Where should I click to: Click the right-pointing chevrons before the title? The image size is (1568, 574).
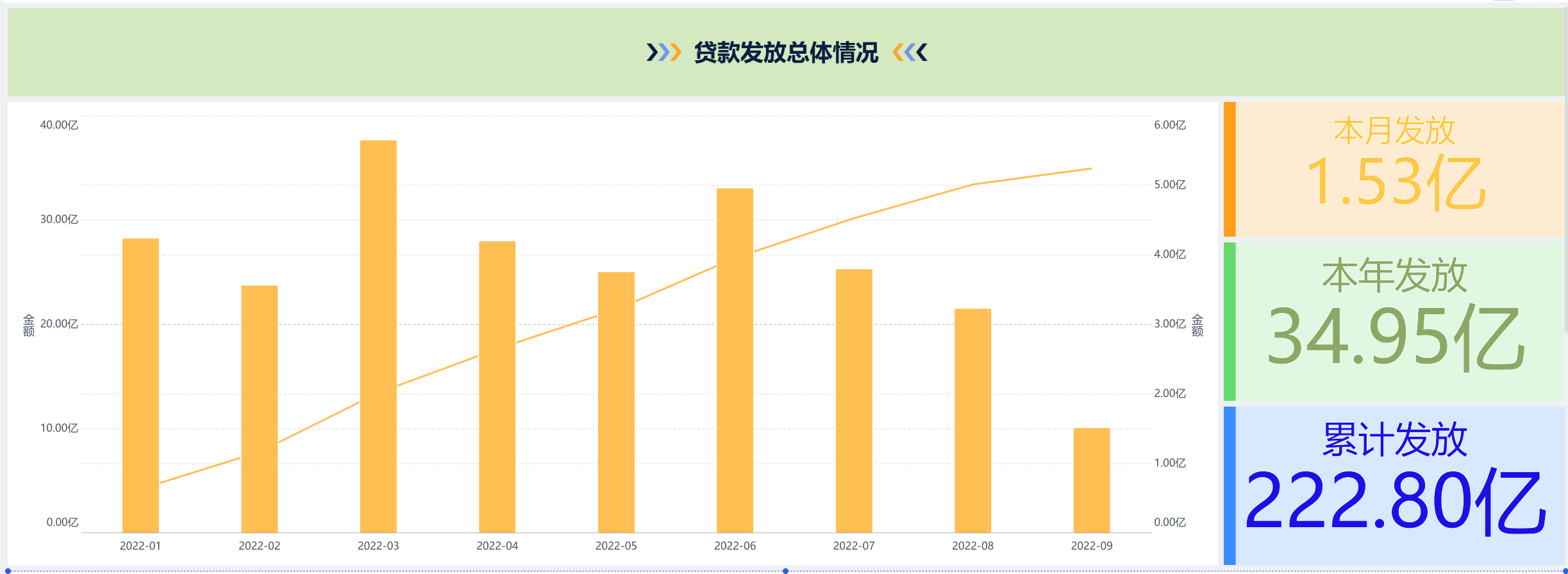pyautogui.click(x=663, y=53)
